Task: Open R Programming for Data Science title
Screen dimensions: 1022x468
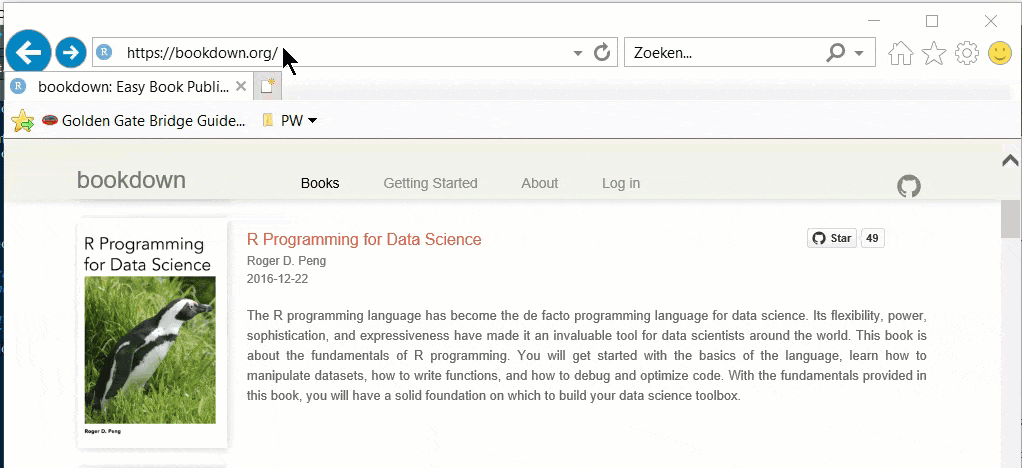Action: coord(364,239)
